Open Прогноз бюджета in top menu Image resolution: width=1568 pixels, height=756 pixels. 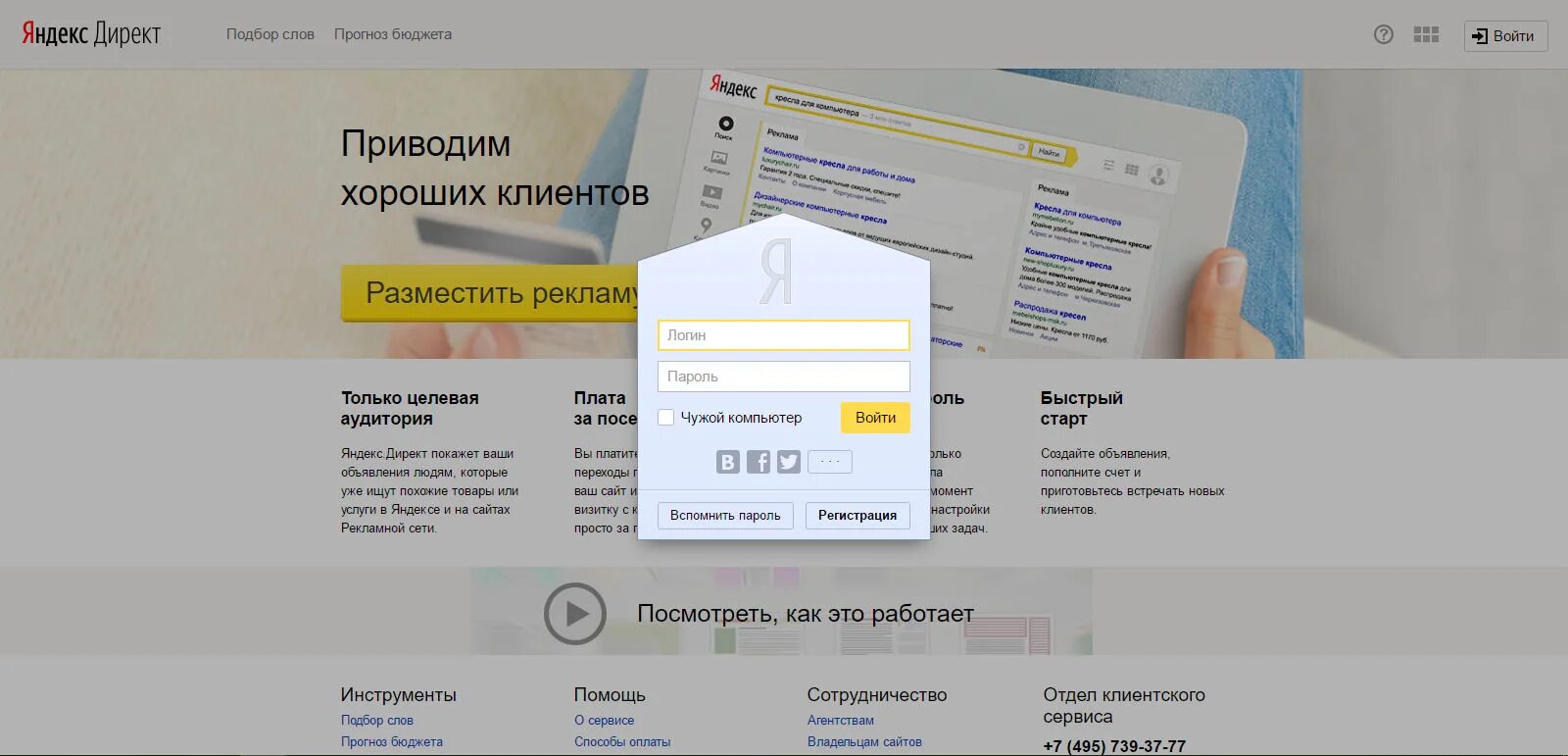coord(393,34)
